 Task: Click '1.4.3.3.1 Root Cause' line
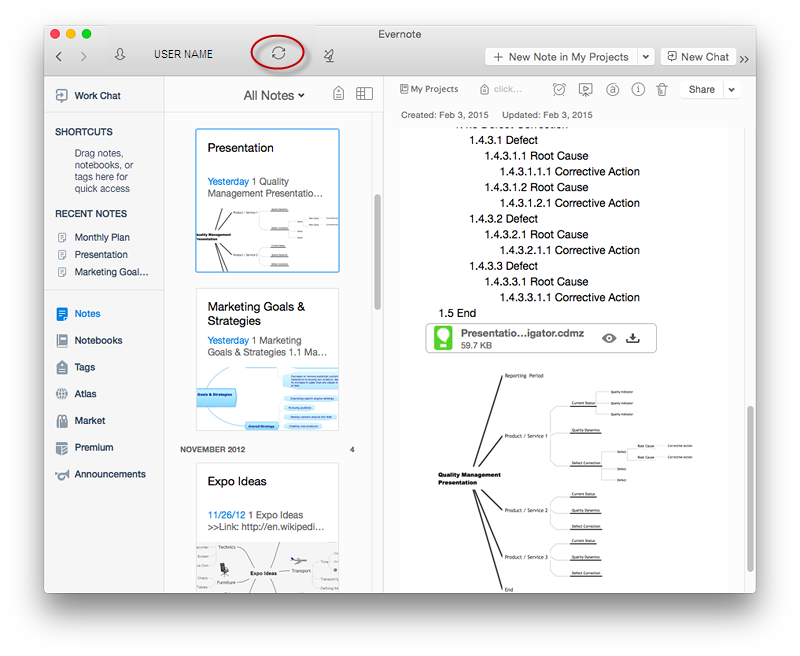(x=536, y=282)
